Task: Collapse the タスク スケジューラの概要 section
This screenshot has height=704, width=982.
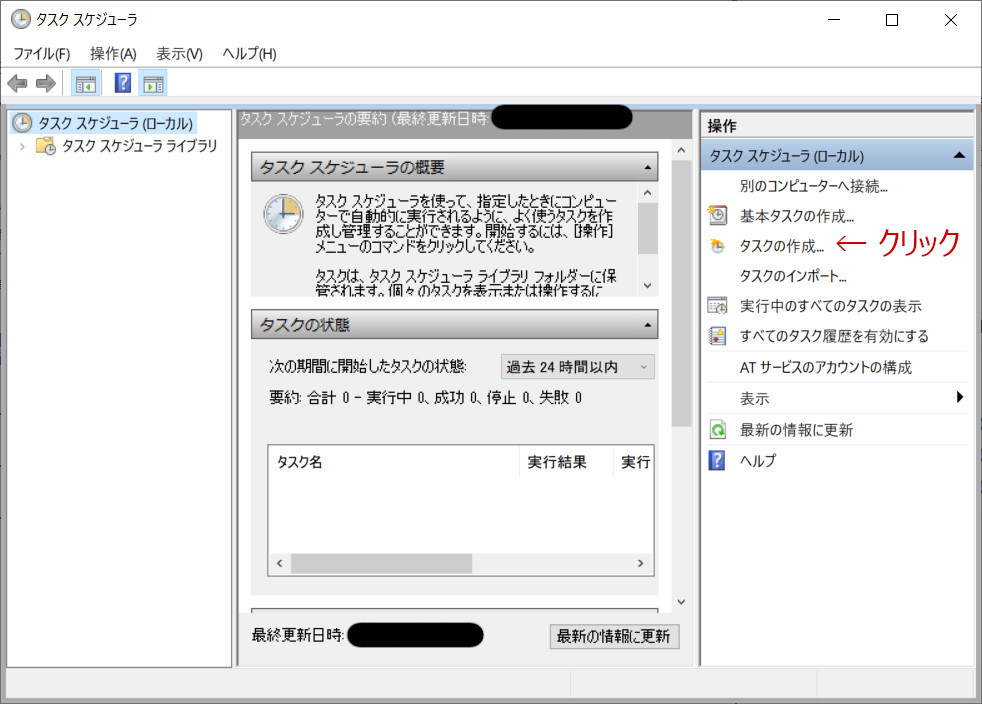Action: point(648,168)
